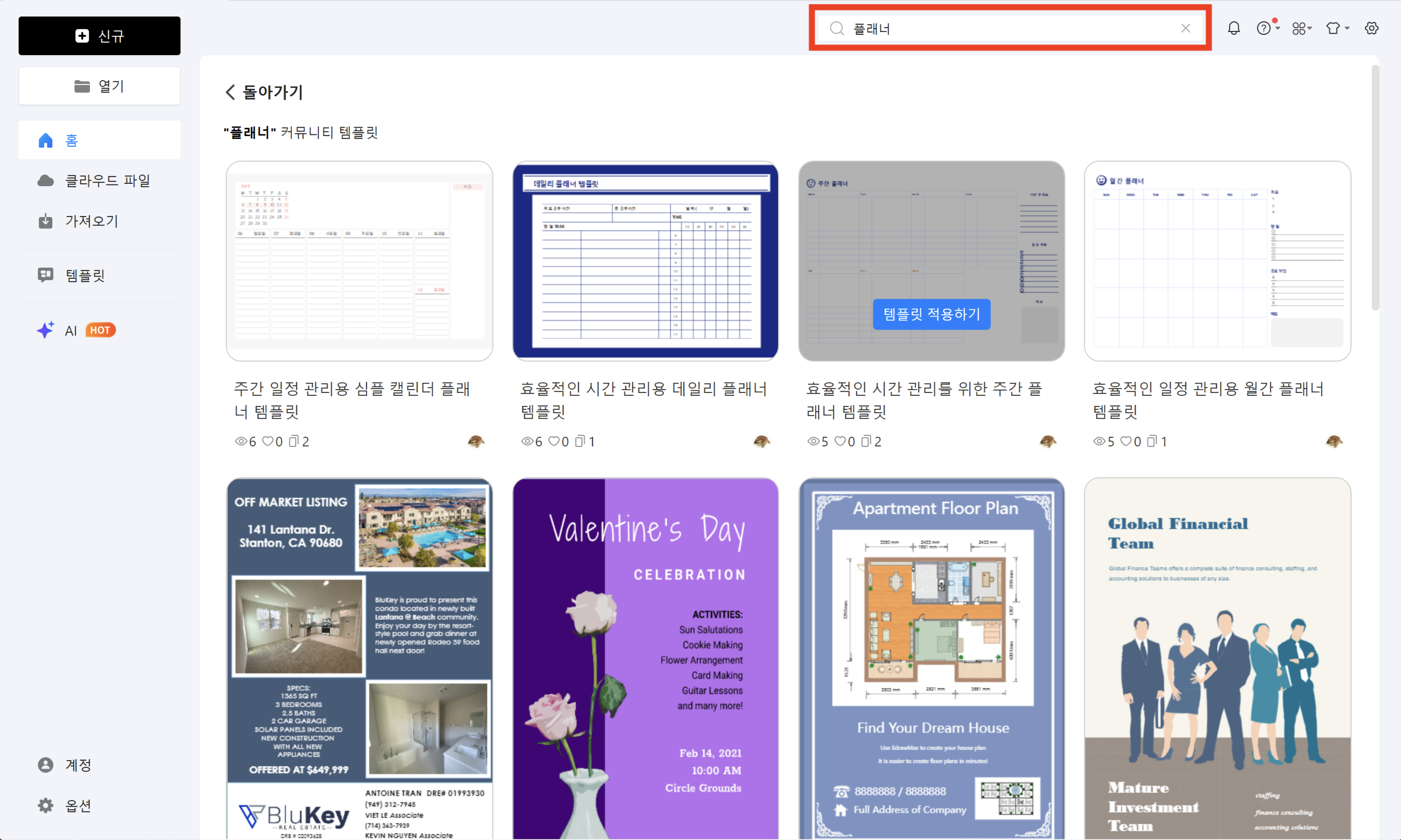Click the 계정 account icon
1401x840 pixels.
(x=46, y=765)
